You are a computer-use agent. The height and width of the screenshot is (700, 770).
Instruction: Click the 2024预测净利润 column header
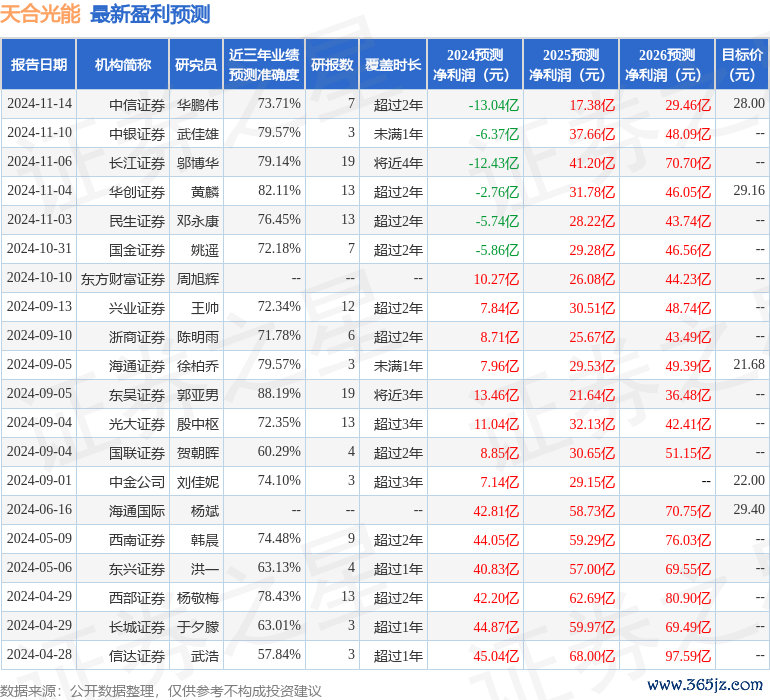point(475,64)
